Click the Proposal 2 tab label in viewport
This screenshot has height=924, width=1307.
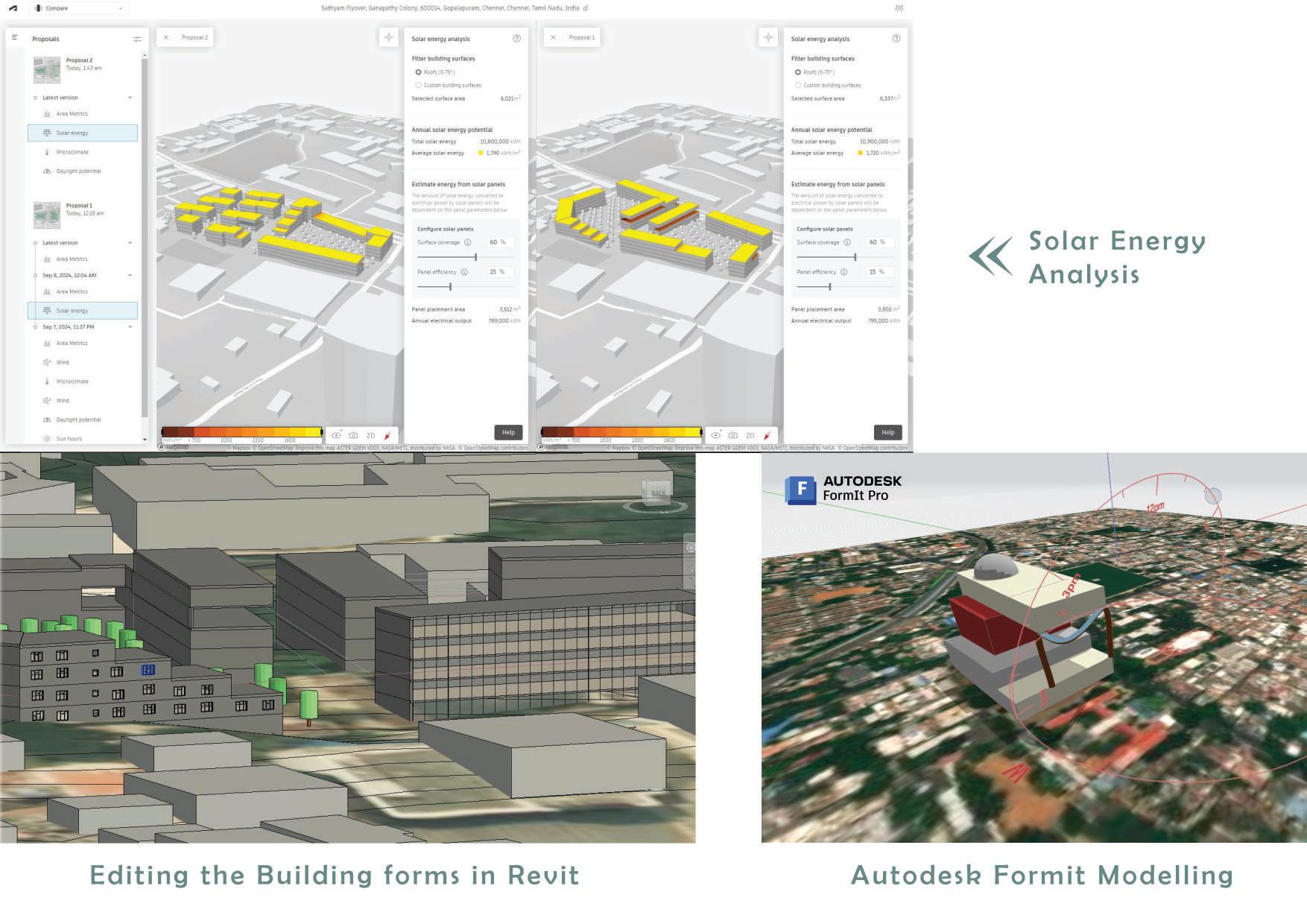point(195,37)
